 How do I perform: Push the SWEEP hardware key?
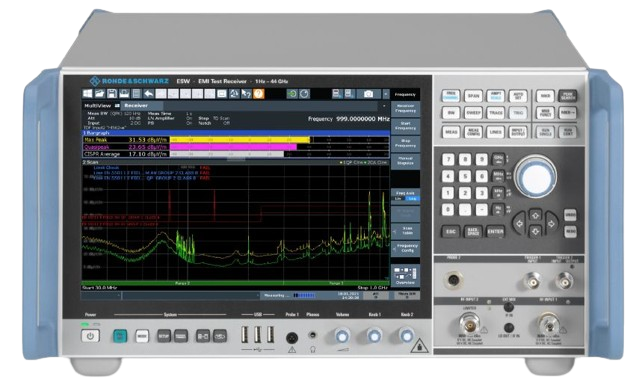(x=473, y=113)
